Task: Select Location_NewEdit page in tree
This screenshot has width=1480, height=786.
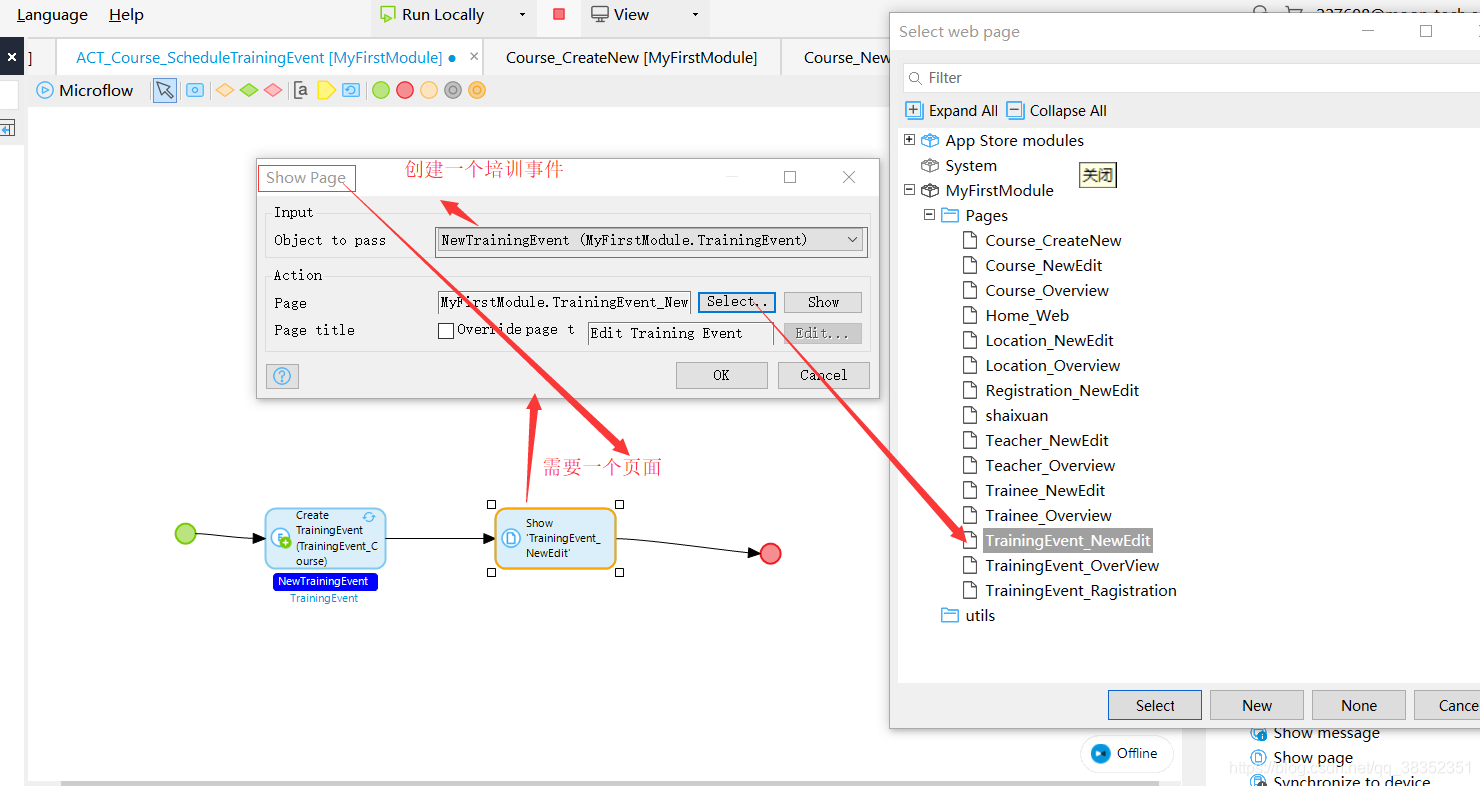Action: [1049, 340]
